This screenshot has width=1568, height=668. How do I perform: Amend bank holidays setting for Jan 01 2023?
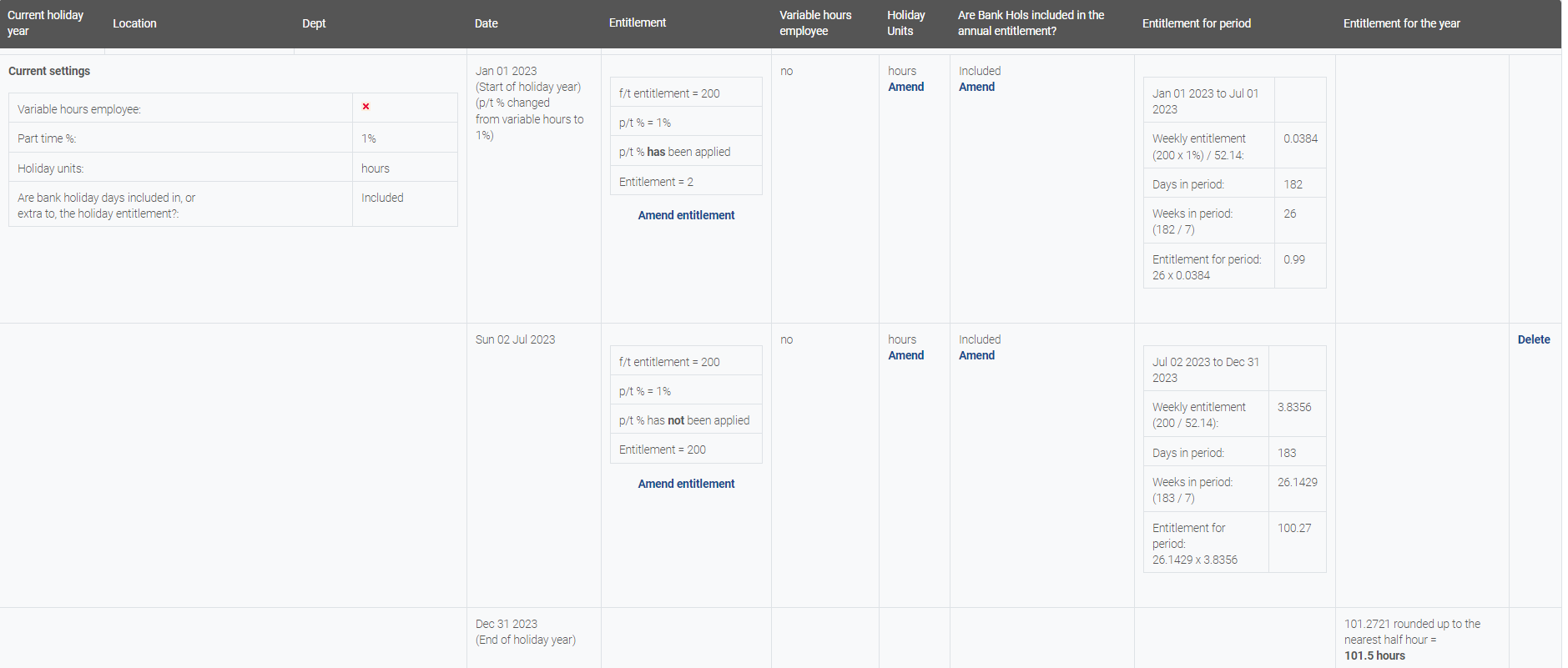tap(976, 87)
